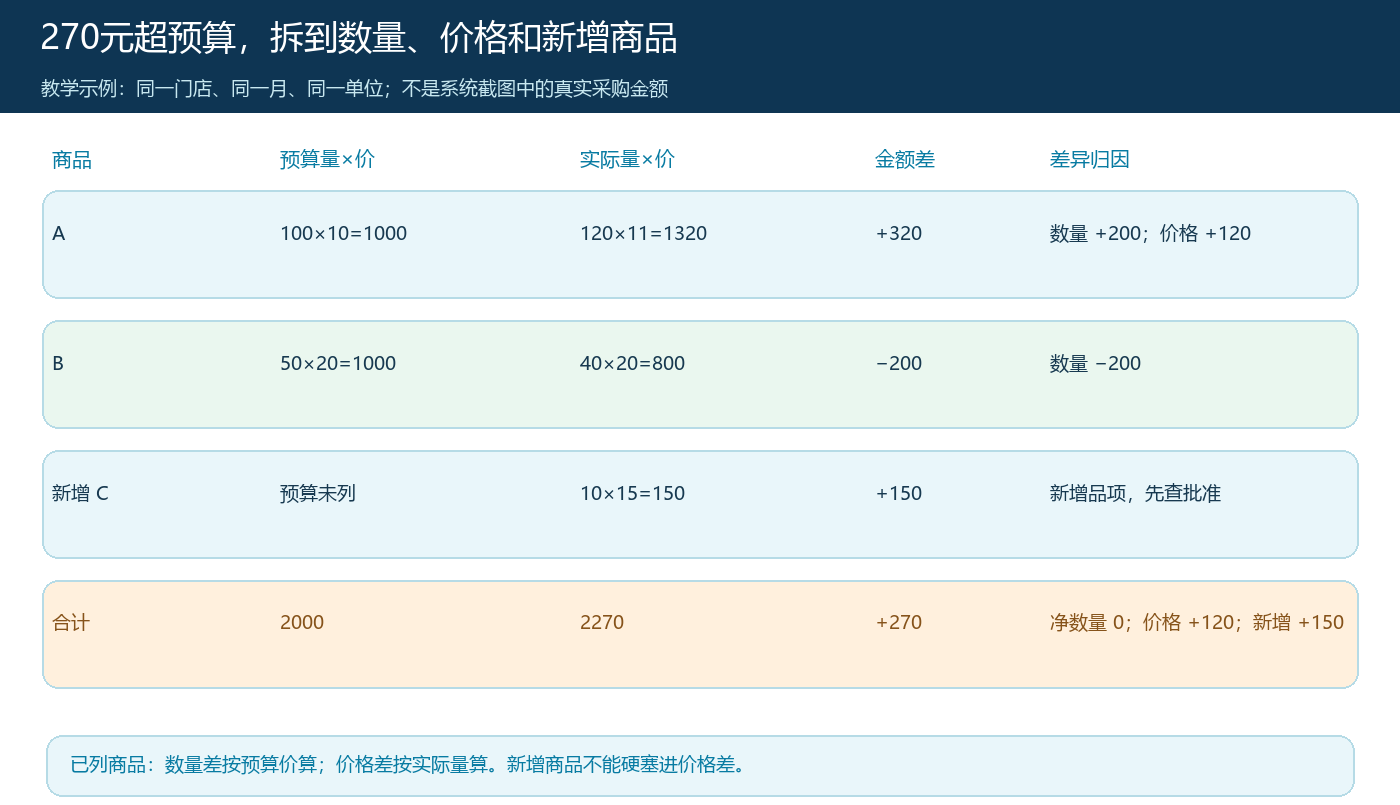Select the total difference '+270'
1400x805 pixels.
[899, 622]
